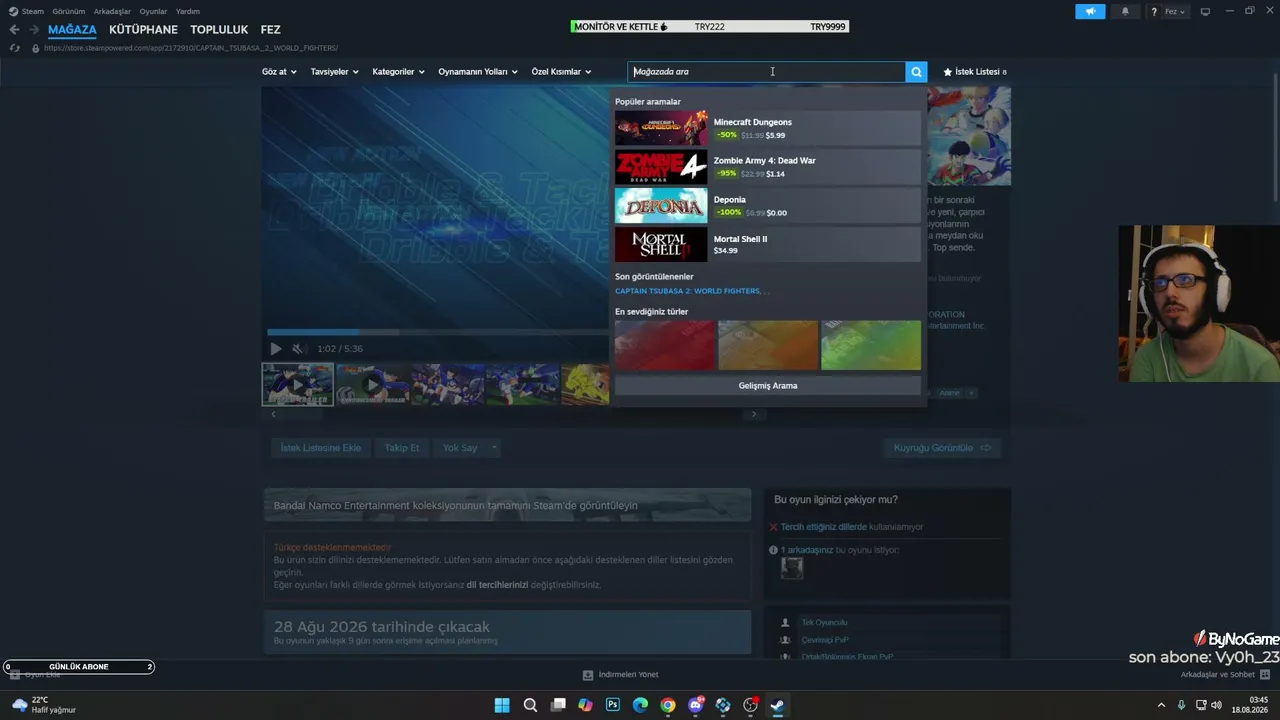Screen dimensions: 1280x720
Task: Choose the orange favorite genre tile
Action: 768,345
